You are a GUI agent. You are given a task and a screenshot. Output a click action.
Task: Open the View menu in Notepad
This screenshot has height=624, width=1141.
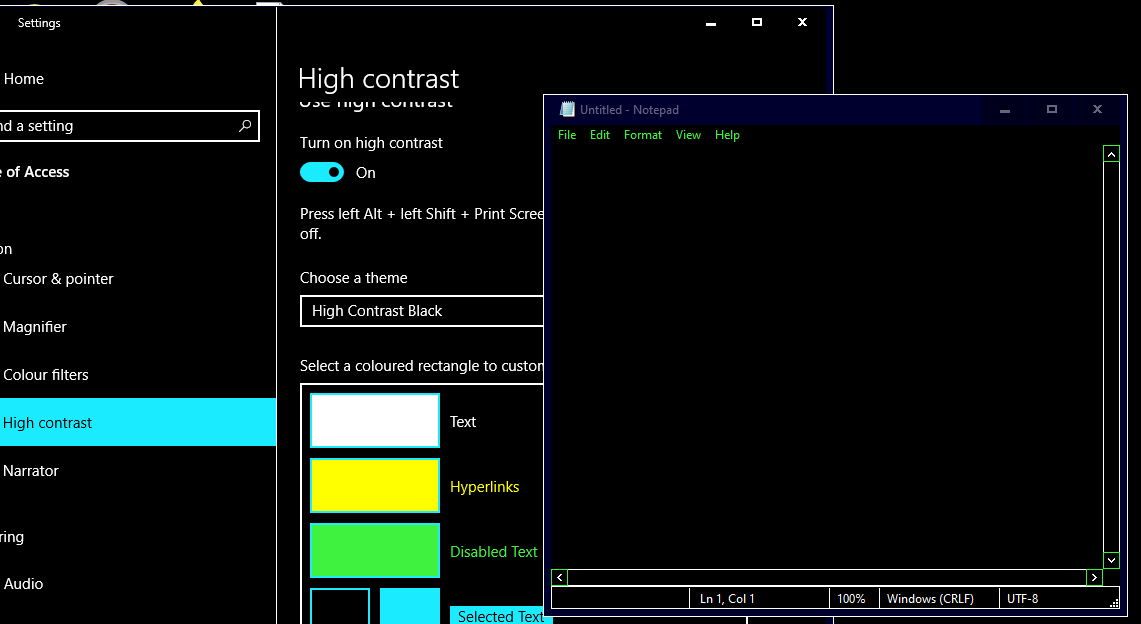688,135
